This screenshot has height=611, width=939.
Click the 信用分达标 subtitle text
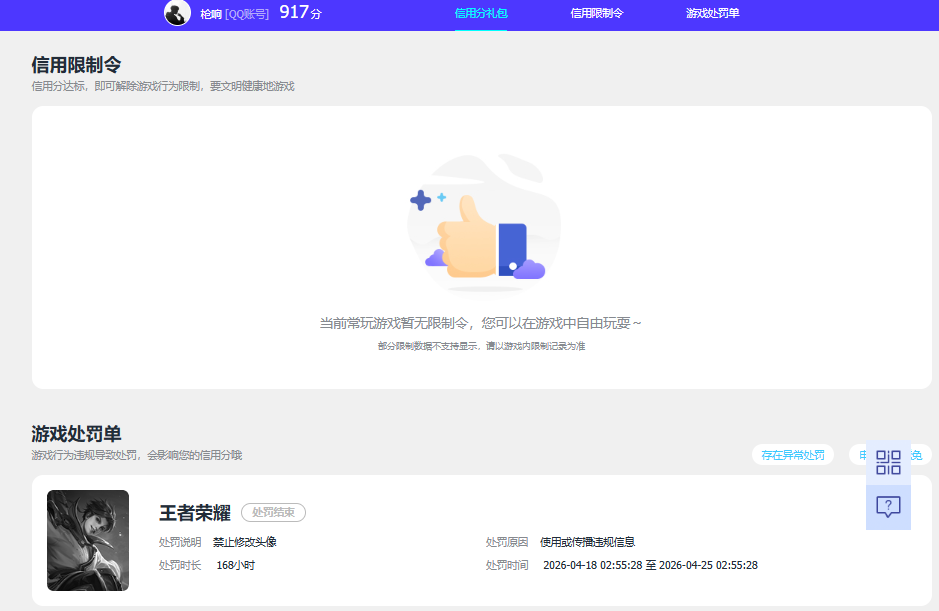(x=163, y=86)
